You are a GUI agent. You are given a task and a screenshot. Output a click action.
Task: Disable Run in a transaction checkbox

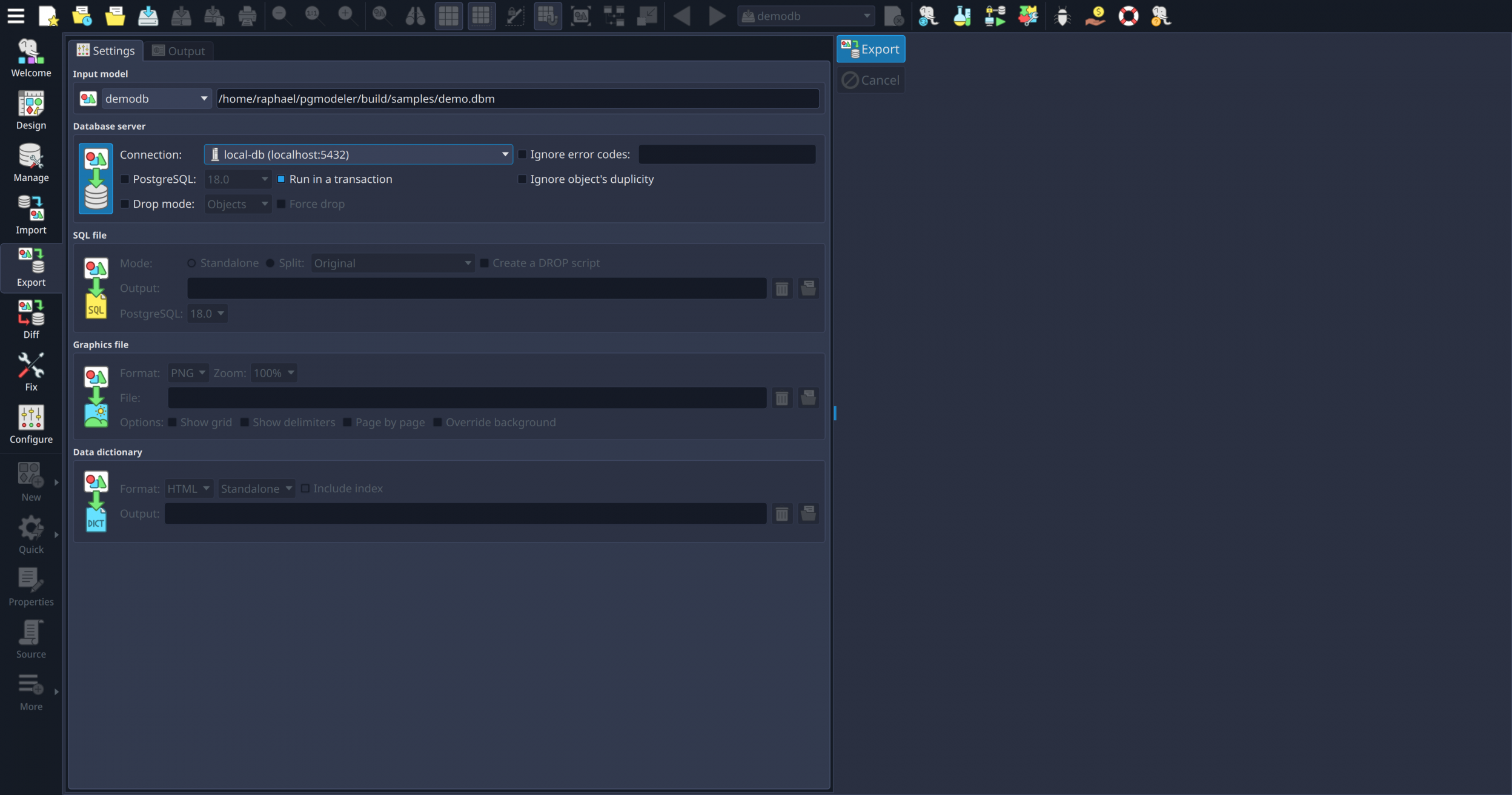pos(281,179)
